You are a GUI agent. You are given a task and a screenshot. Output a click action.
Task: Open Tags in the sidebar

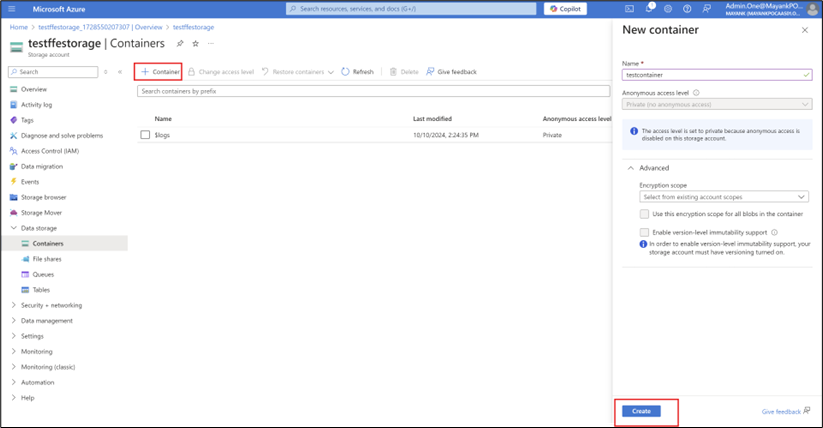pyautogui.click(x=27, y=120)
